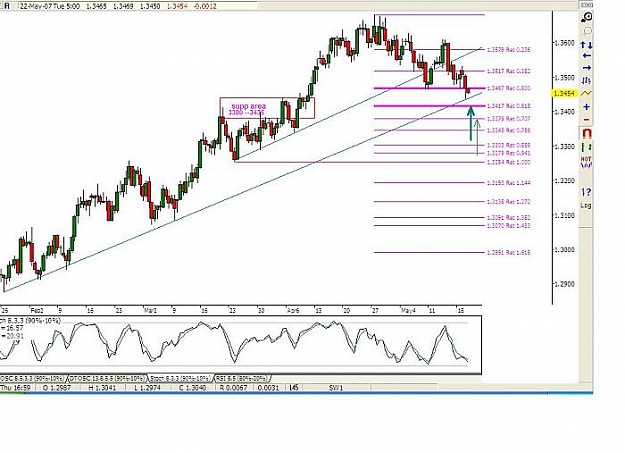Click the 1.3138 Ret 1.272 level label
Image resolution: width=625 pixels, height=453 pixels.
coord(509,202)
